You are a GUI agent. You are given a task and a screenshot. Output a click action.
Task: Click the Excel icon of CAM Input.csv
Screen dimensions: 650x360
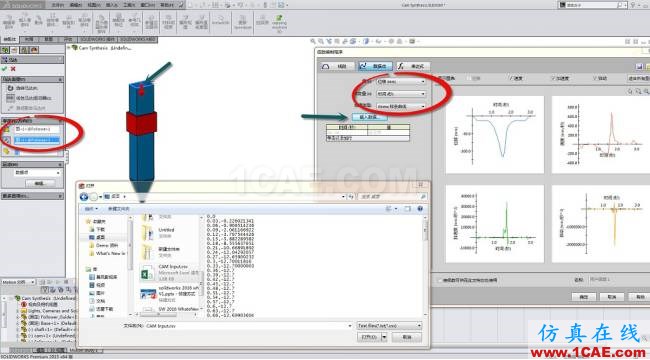pos(147,273)
